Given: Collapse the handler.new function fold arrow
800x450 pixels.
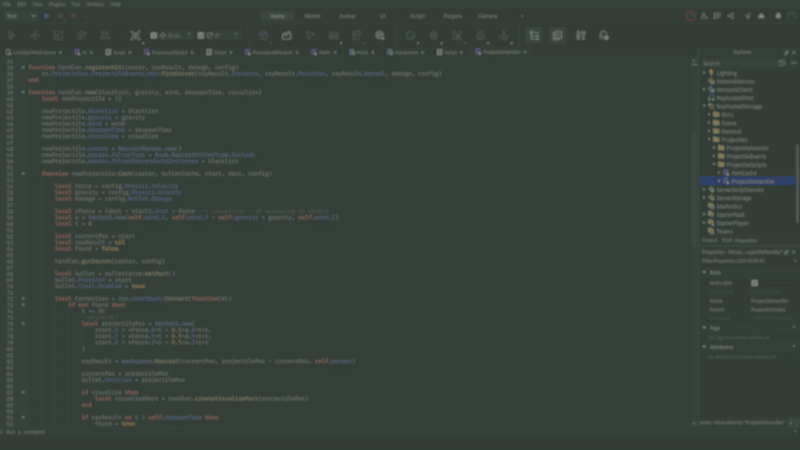Looking at the screenshot, I should 23,92.
